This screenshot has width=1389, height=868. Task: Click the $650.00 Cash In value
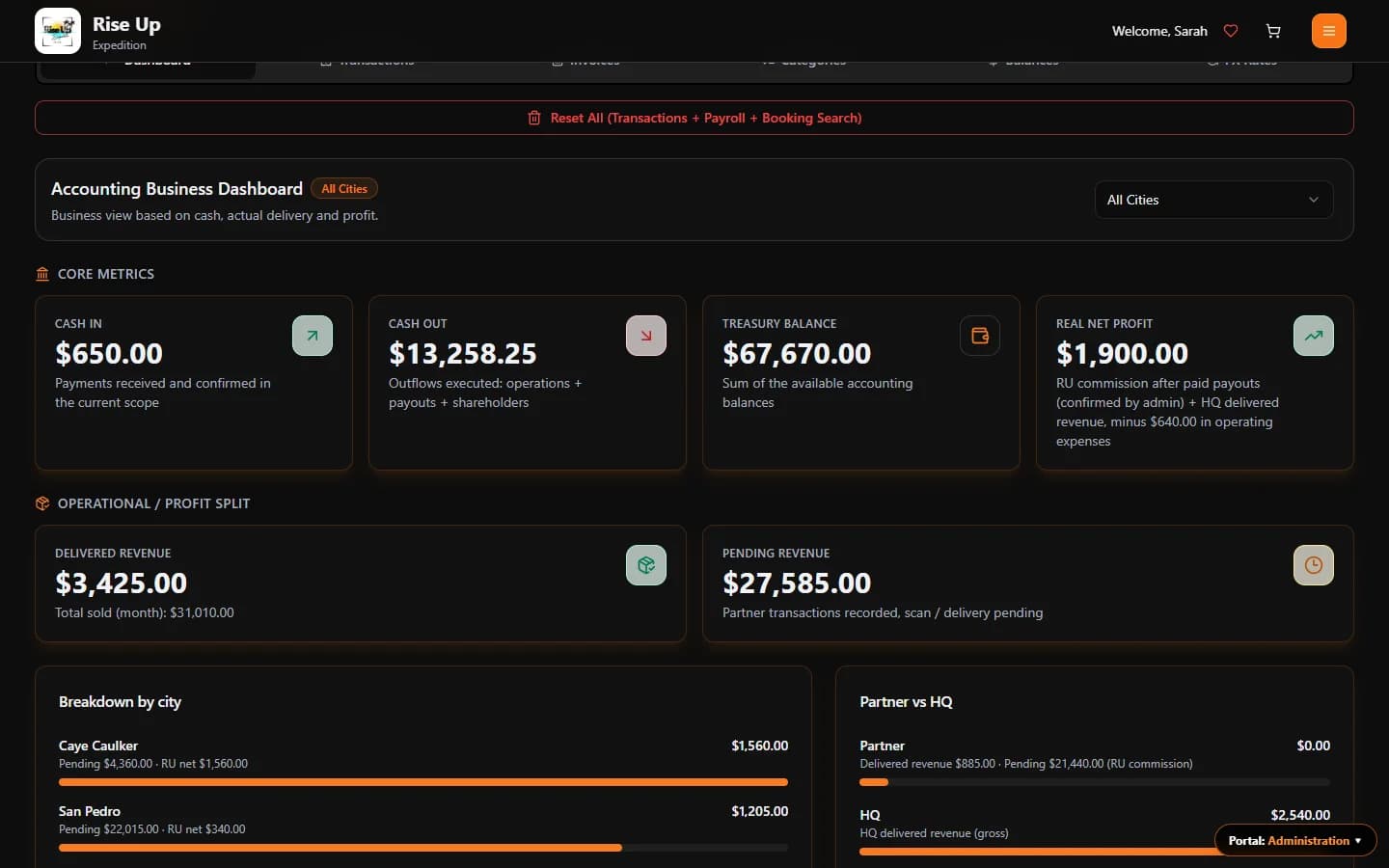click(109, 354)
